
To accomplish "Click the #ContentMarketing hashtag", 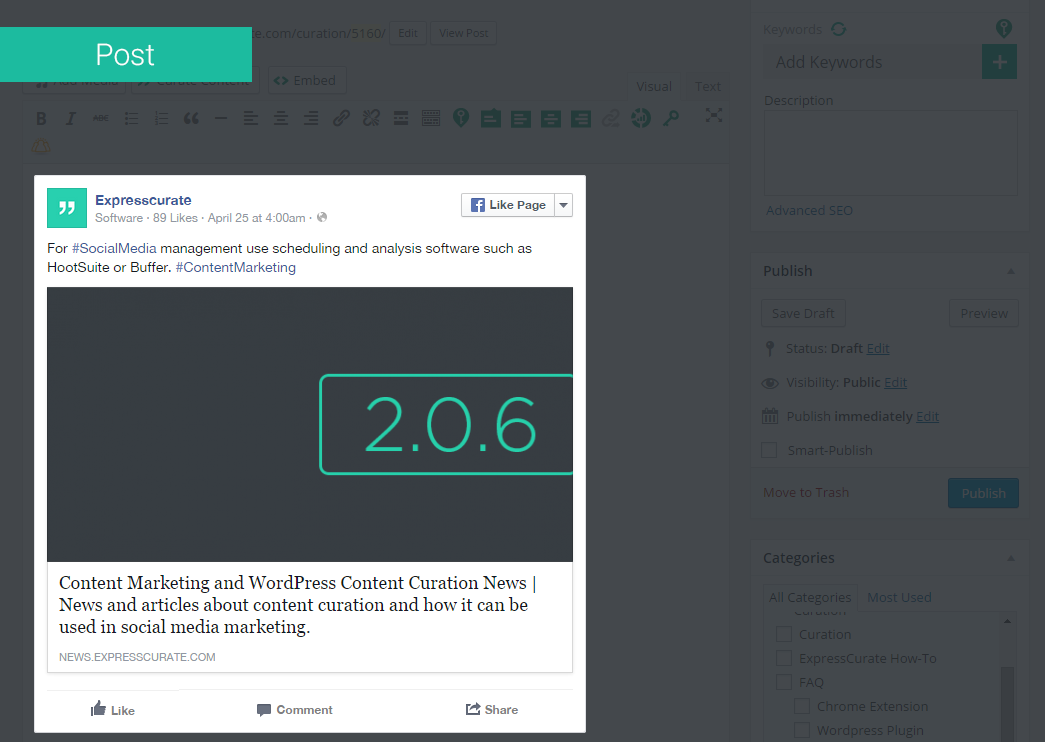I will pos(235,267).
